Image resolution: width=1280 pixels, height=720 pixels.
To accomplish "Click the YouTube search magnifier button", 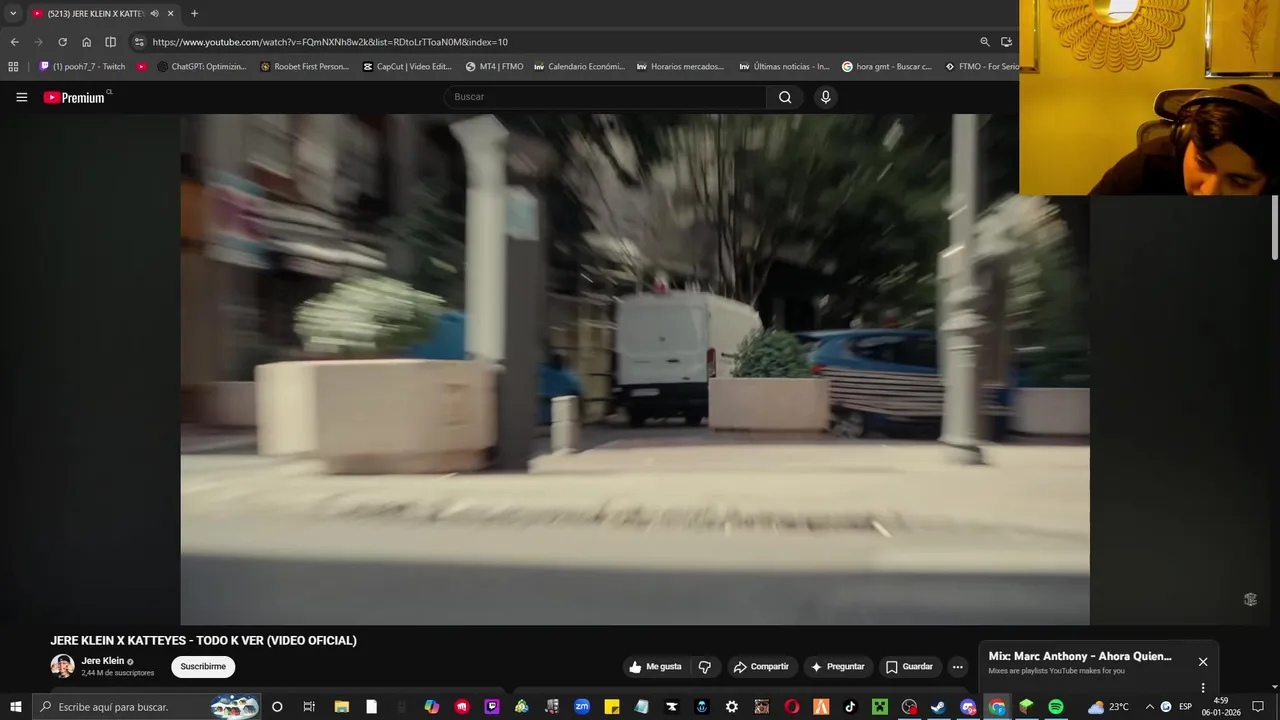I will (x=785, y=97).
